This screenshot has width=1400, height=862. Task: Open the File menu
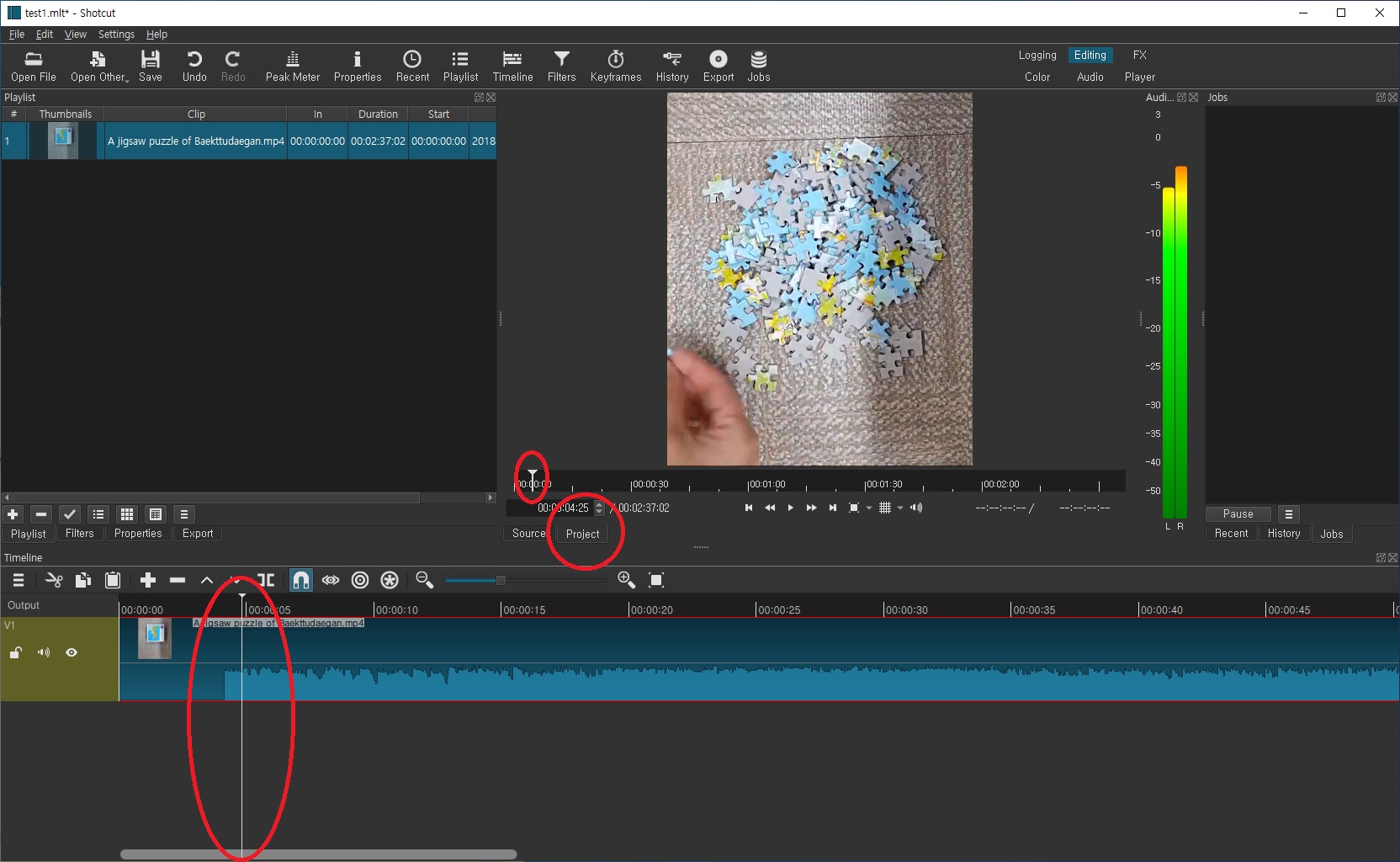click(x=17, y=35)
